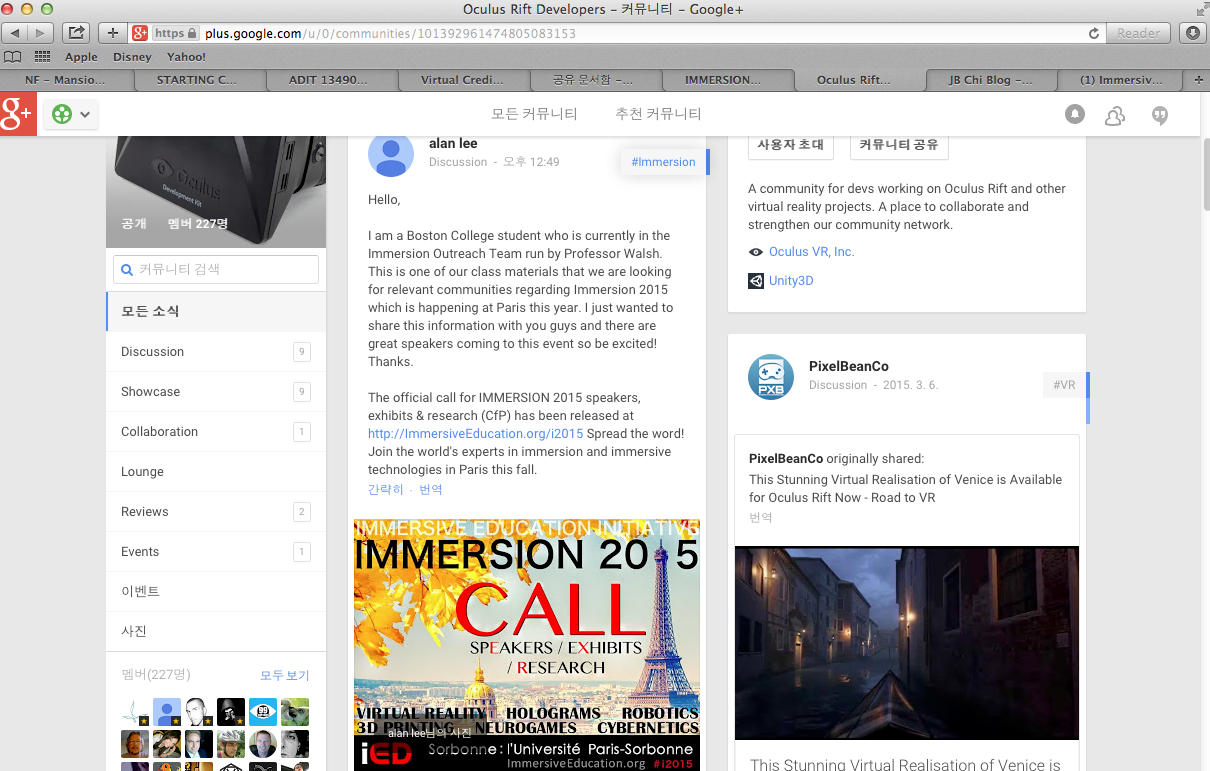The height and width of the screenshot is (771, 1210).
Task: Click the #VR hashtag on PixelBeanCo post
Action: 1064,385
